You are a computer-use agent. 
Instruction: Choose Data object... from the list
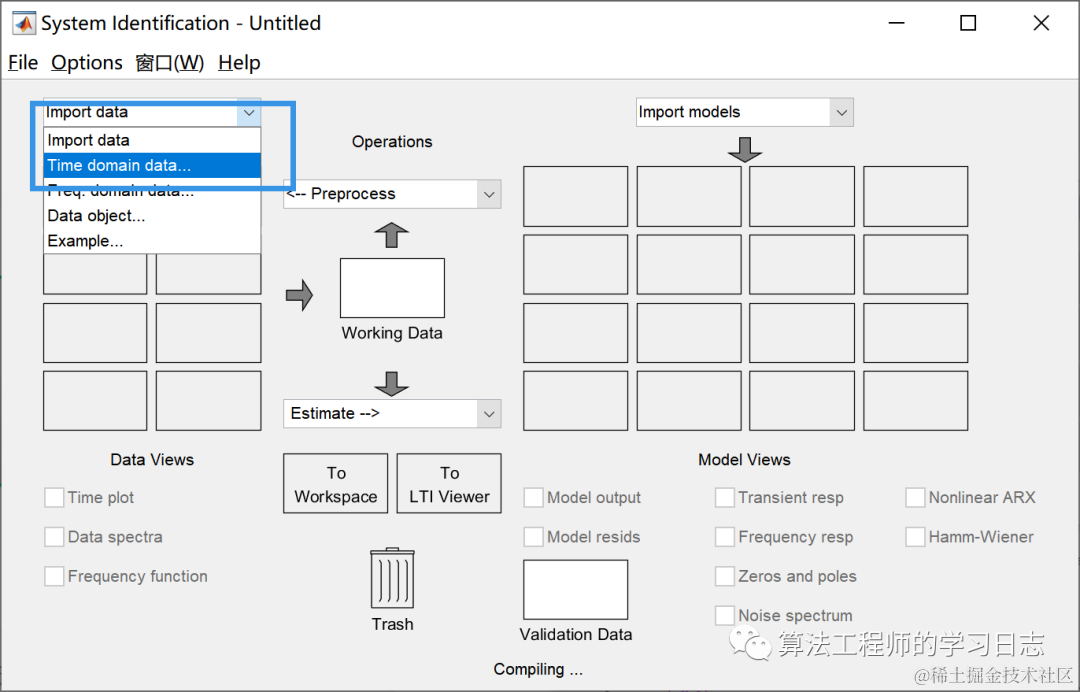click(152, 216)
